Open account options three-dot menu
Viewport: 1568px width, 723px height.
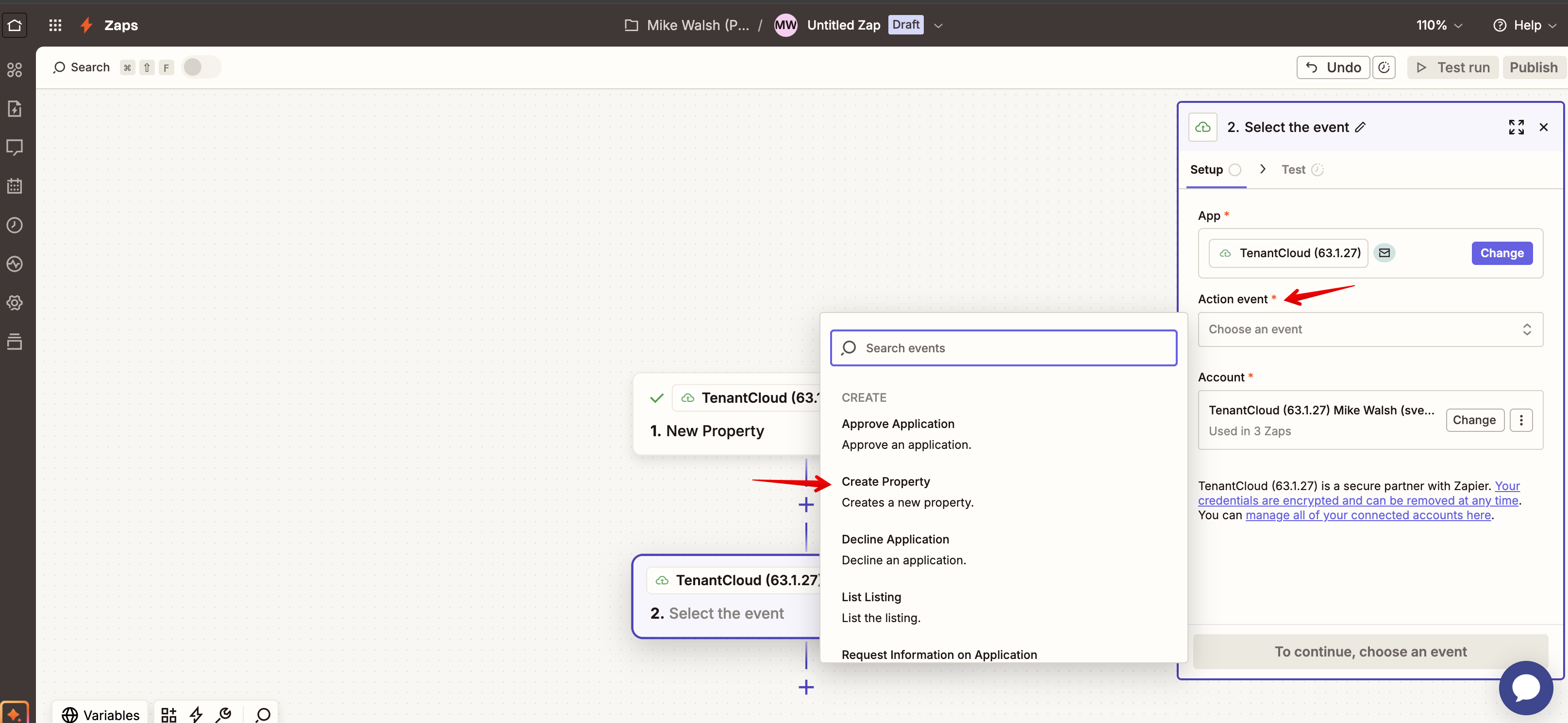coord(1520,420)
